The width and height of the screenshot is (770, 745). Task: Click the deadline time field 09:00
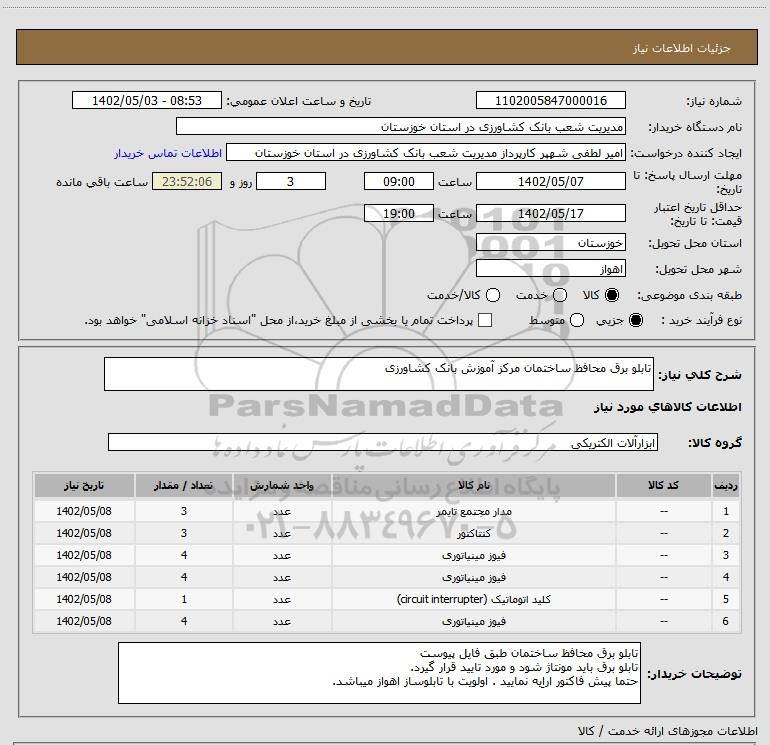point(399,181)
